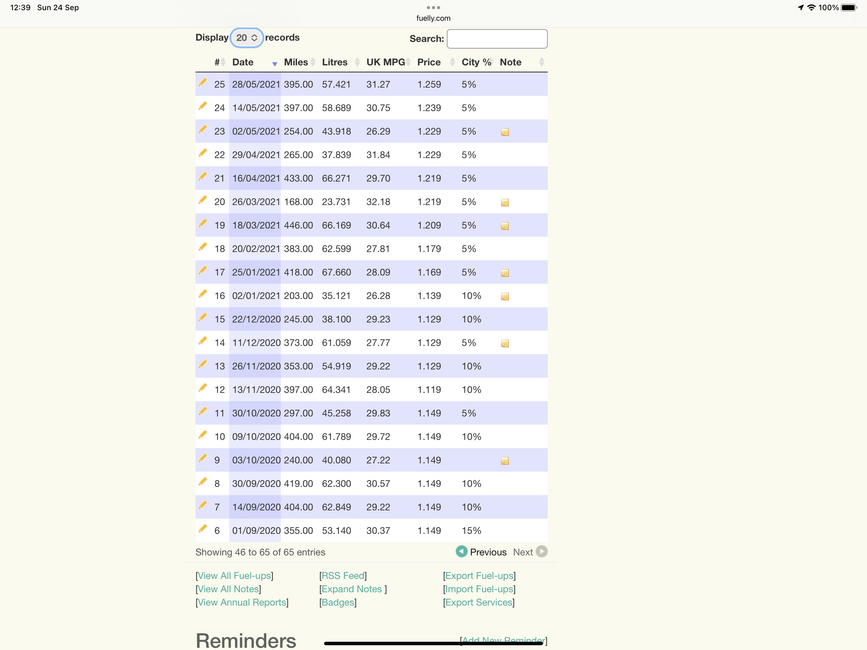
Task: Tap the Wi-Fi status icon
Action: pos(811,7)
